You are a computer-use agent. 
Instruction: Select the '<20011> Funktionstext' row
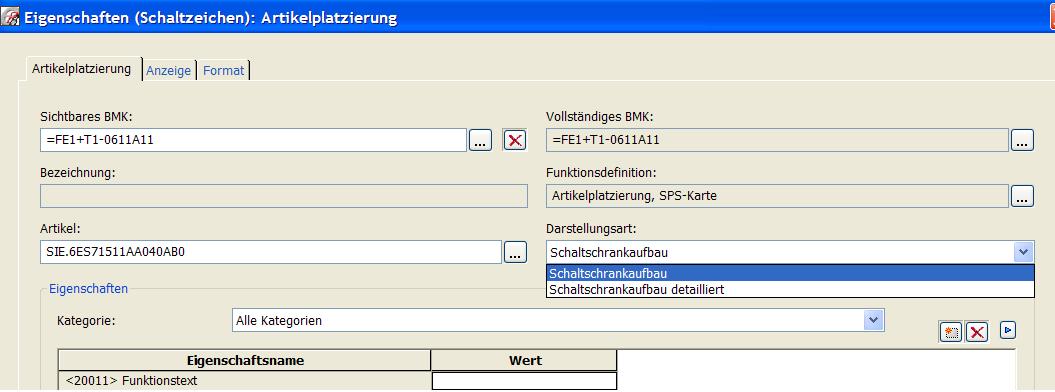pyautogui.click(x=245, y=381)
